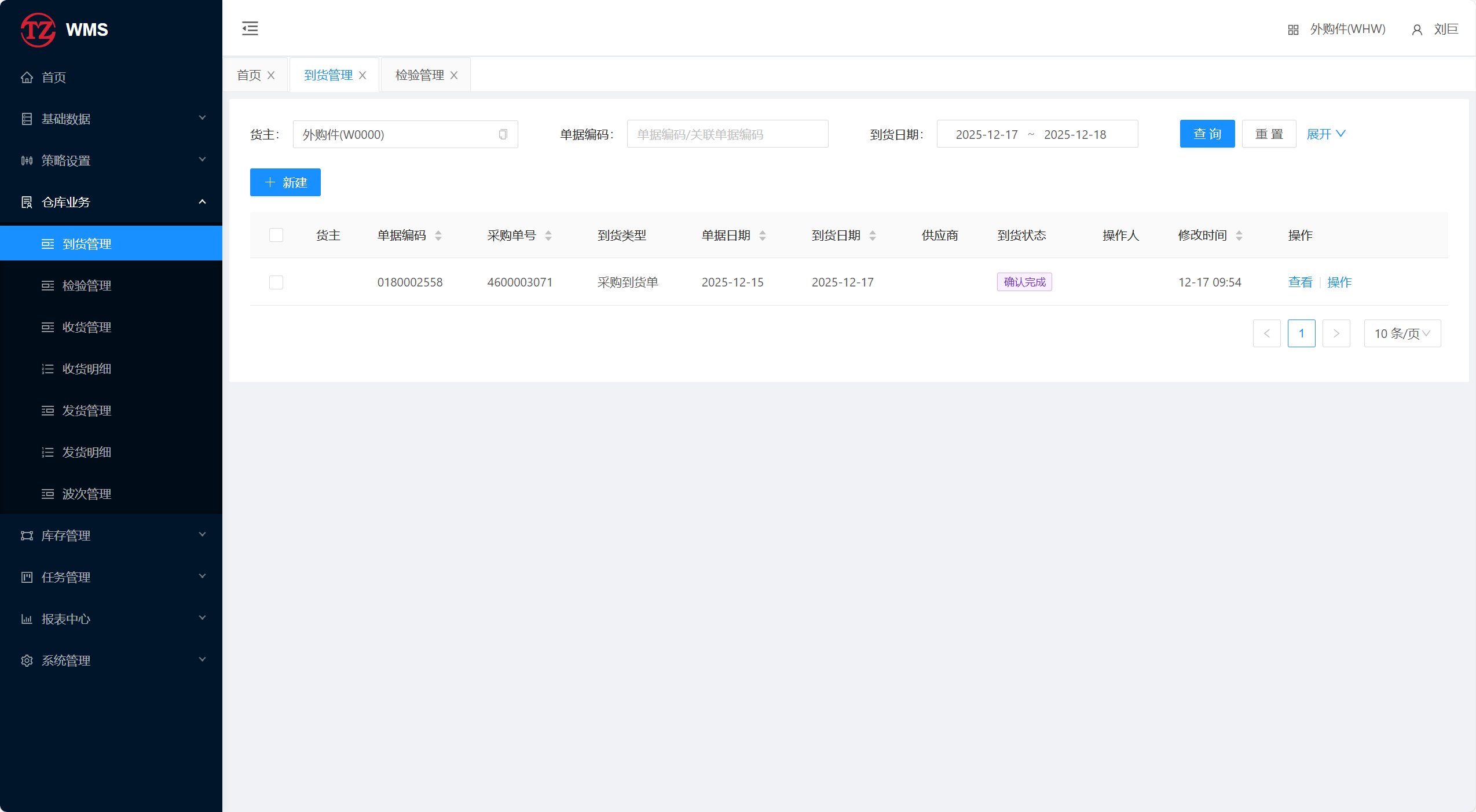Click the 12-17 09:54 modified time cell
Viewport: 1476px width, 812px height.
1210,282
